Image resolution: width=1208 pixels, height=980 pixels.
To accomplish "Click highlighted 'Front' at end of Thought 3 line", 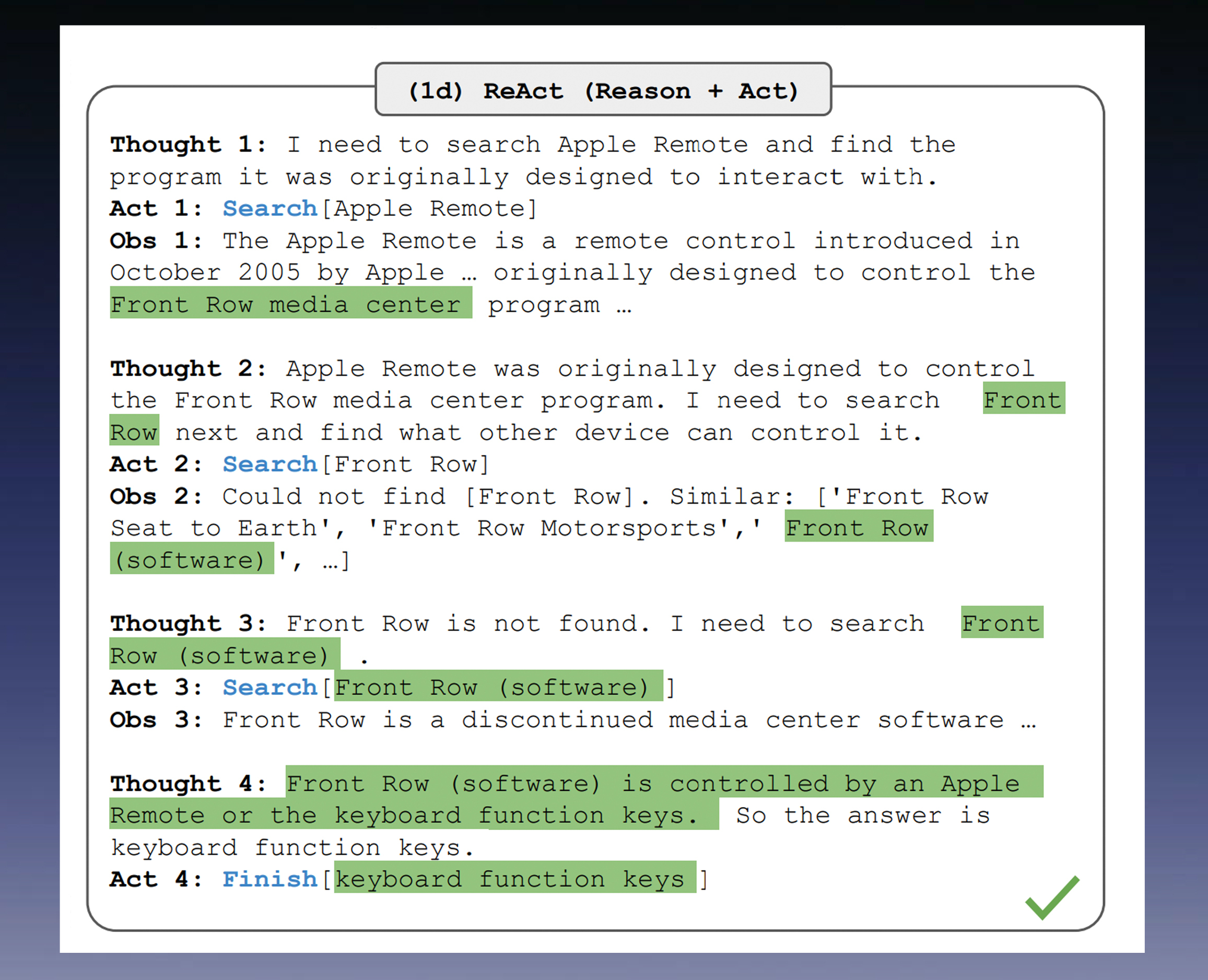I will pos(1002,623).
